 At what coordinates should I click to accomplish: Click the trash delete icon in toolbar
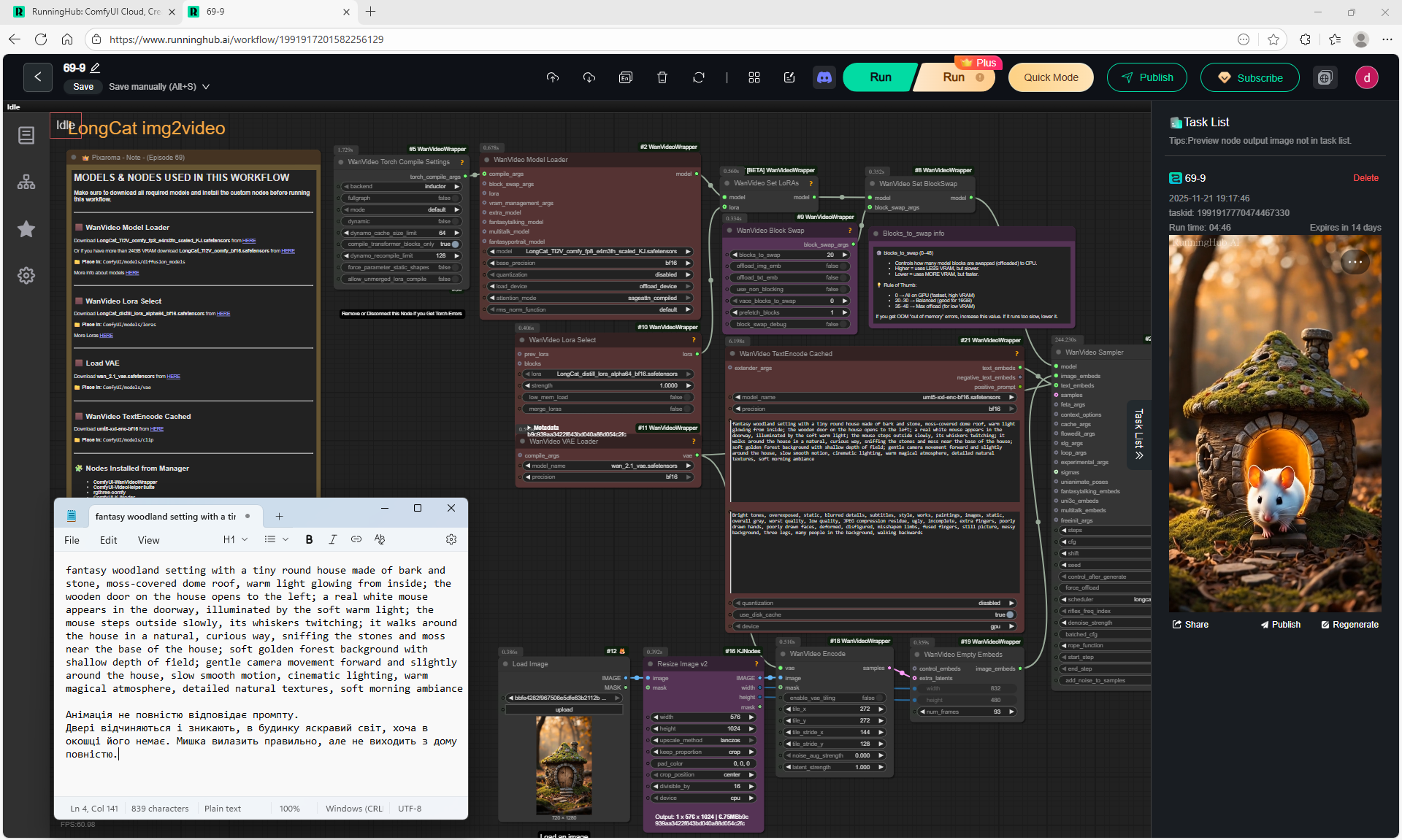click(662, 77)
